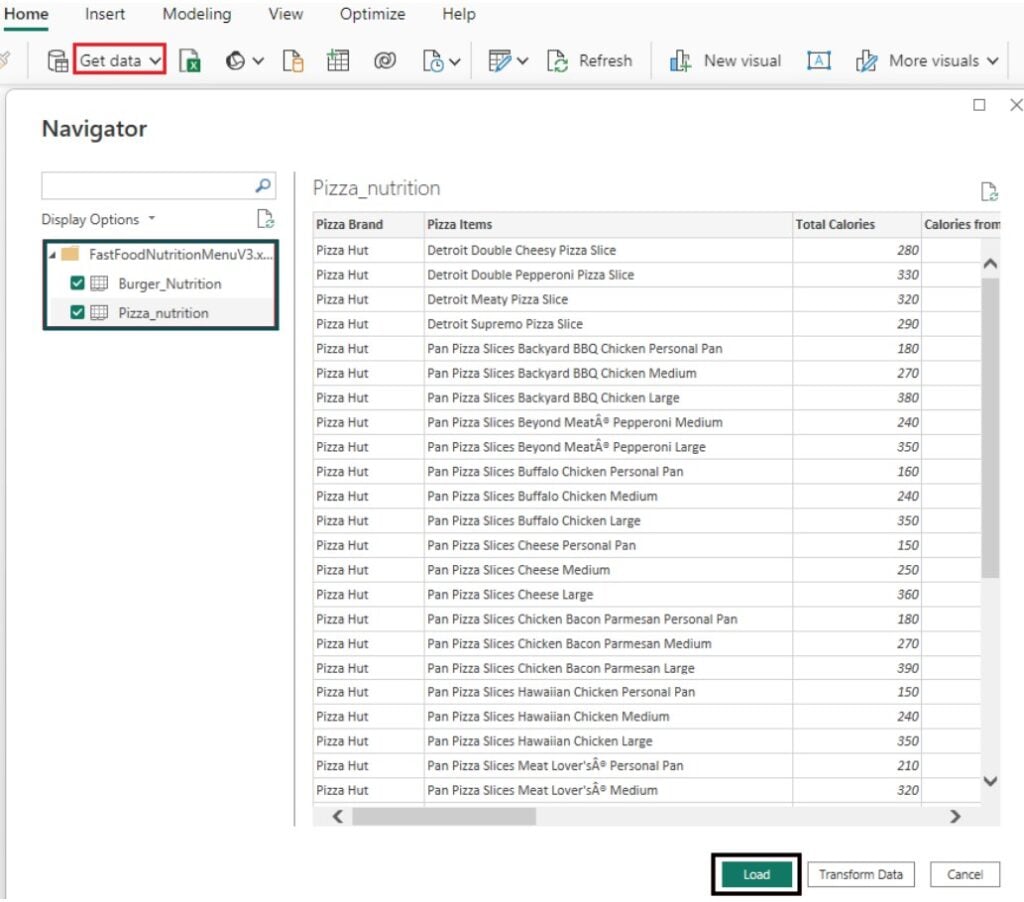Switch to the Insert tab

(x=104, y=14)
